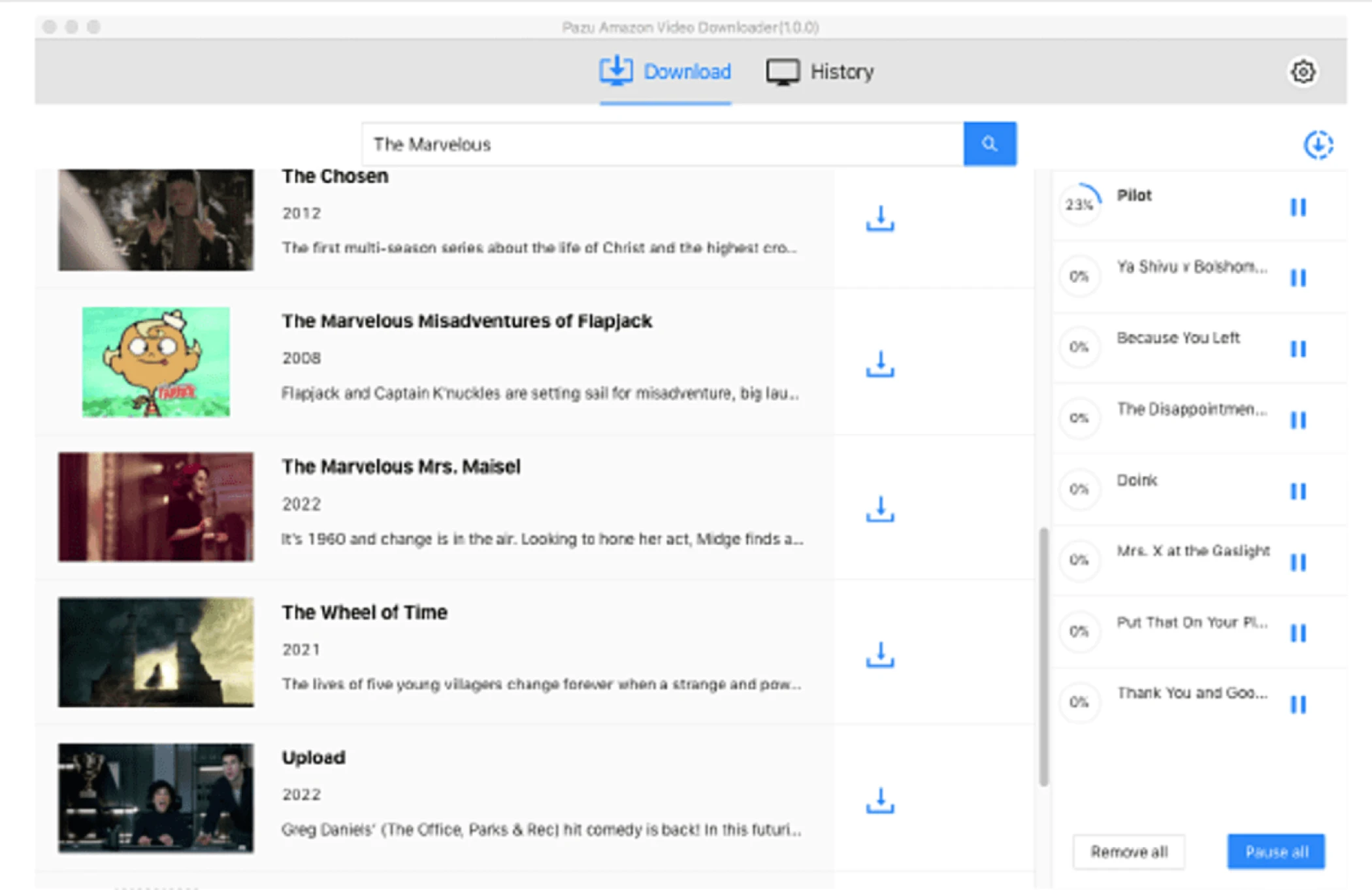Screen dimensions: 1372x890
Task: Download The Marvelous Mrs. Maisel
Action: point(880,509)
